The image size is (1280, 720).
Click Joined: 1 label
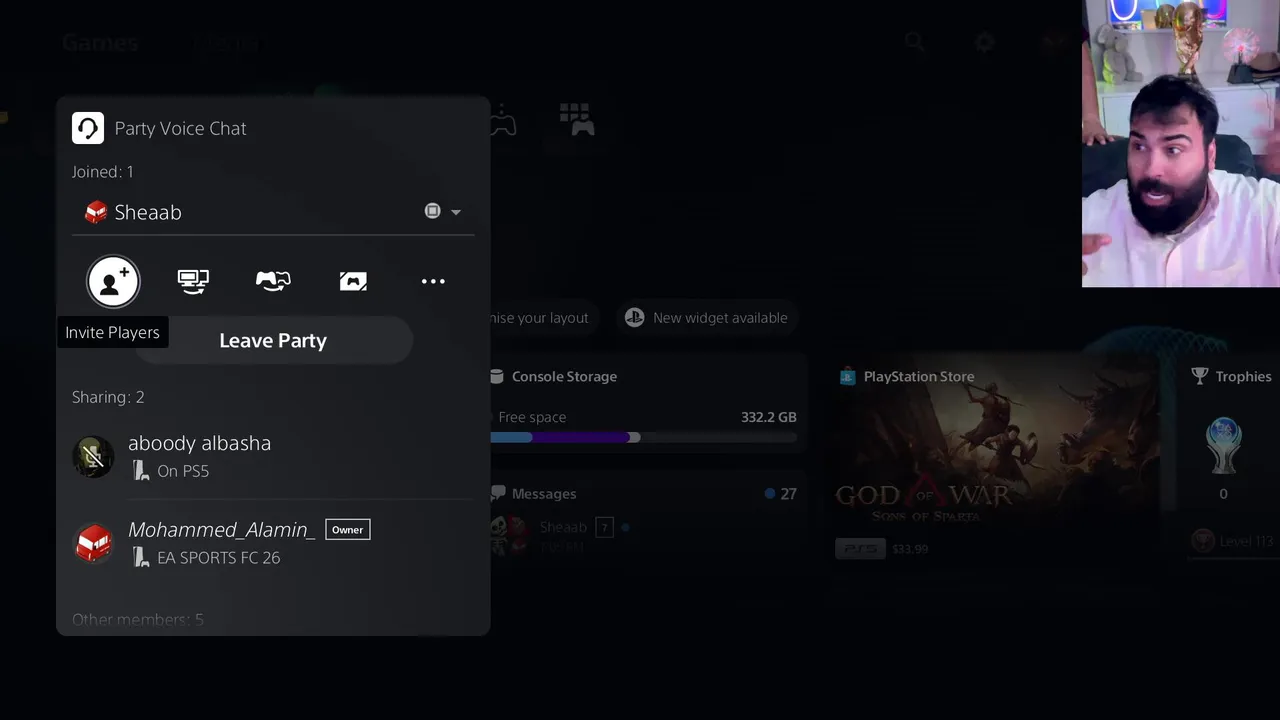point(102,172)
